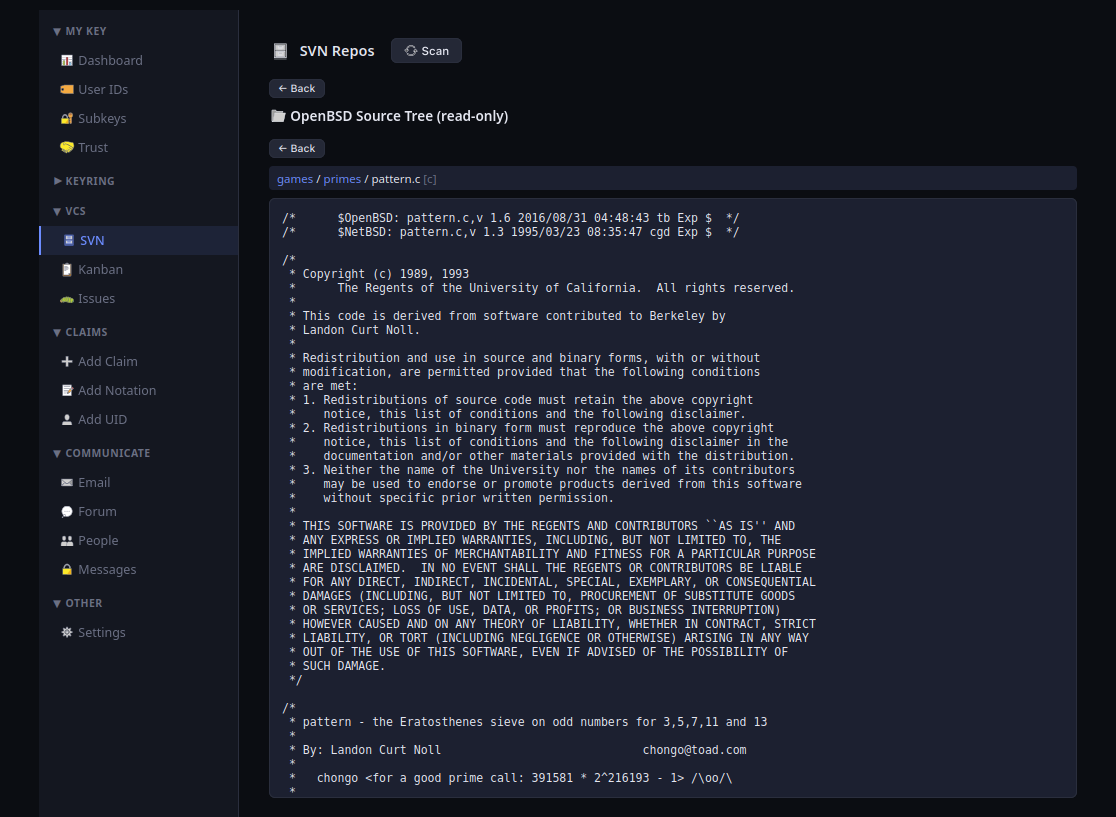Image resolution: width=1116 pixels, height=817 pixels.
Task: Go to User IDs page
Action: pyautogui.click(x=139, y=90)
